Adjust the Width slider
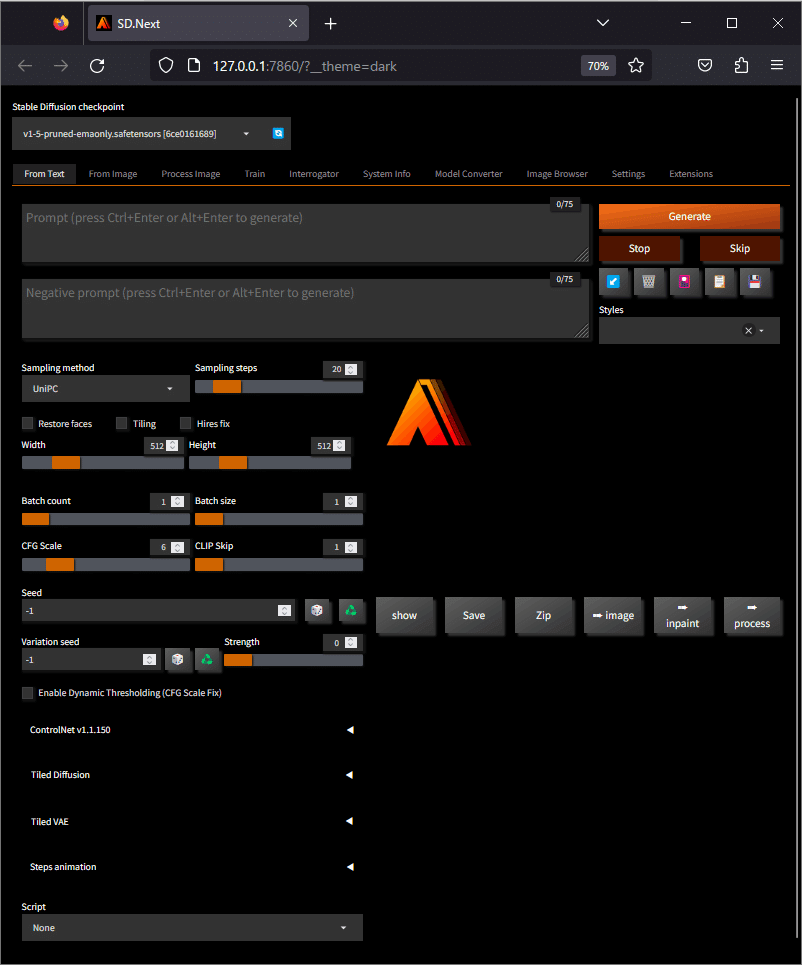This screenshot has height=965, width=802. tap(103, 463)
